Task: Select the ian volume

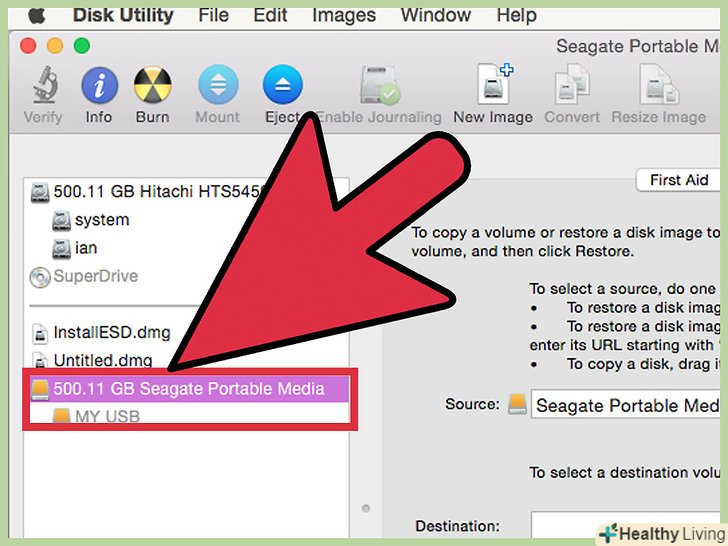Action: coord(186,248)
